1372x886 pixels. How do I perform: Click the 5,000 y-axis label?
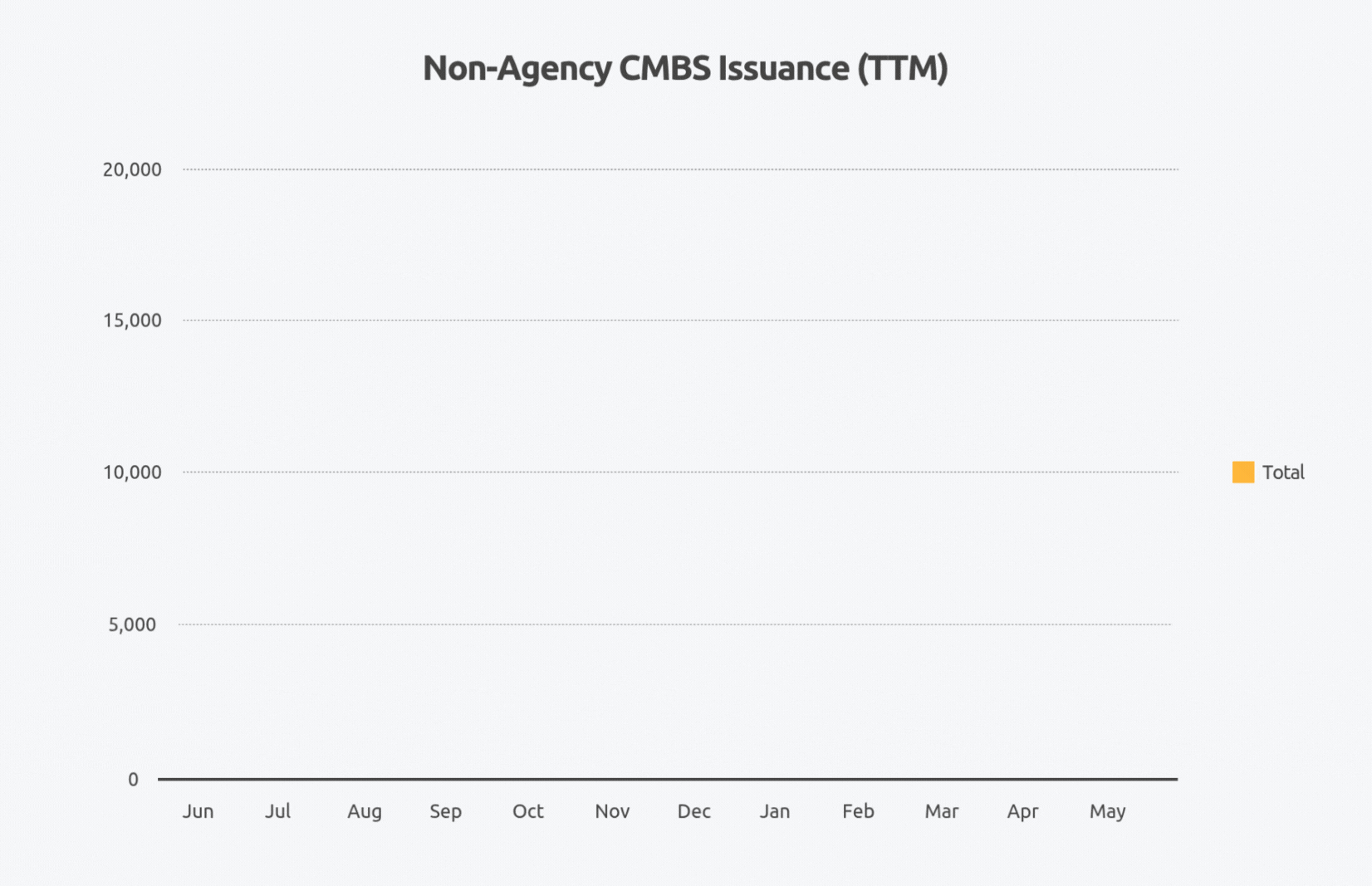(132, 624)
